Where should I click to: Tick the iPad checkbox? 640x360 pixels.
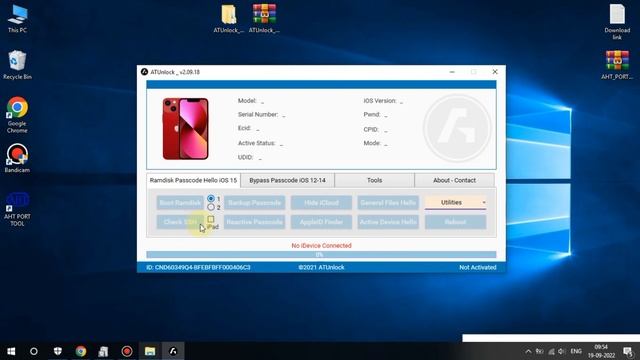pyautogui.click(x=211, y=220)
